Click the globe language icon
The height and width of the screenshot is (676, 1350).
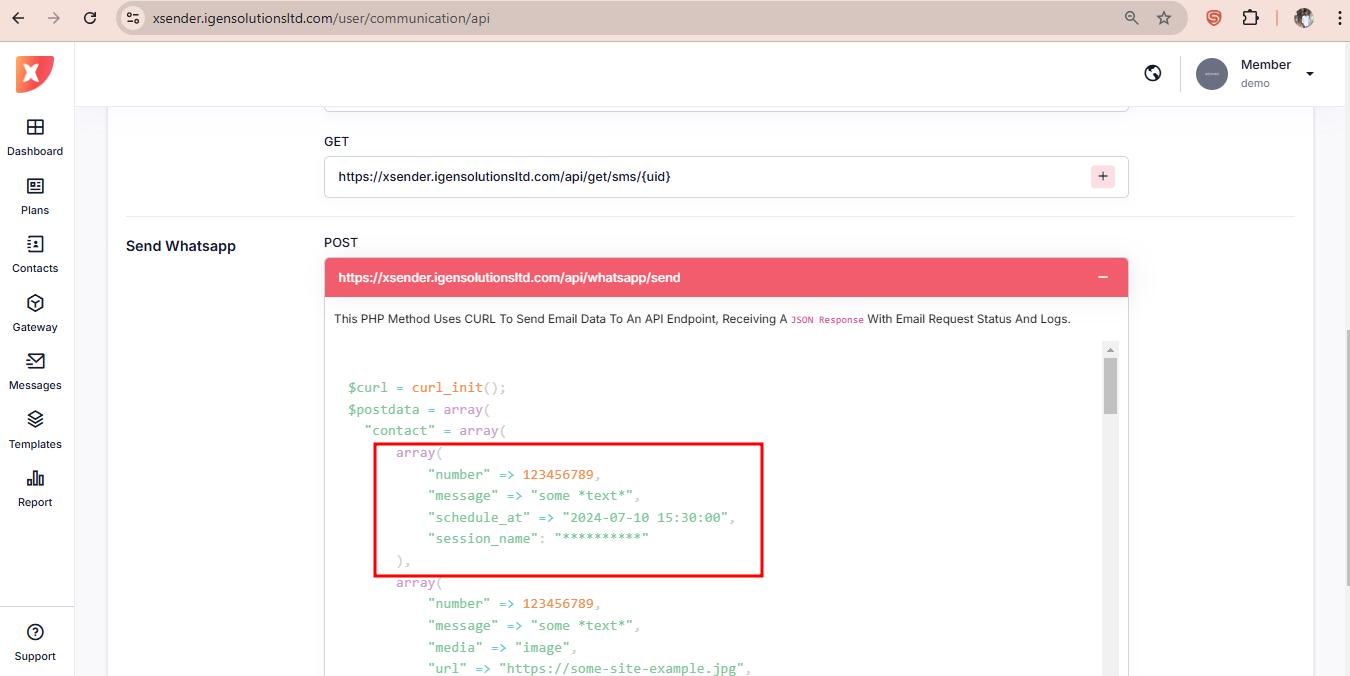(x=1153, y=73)
